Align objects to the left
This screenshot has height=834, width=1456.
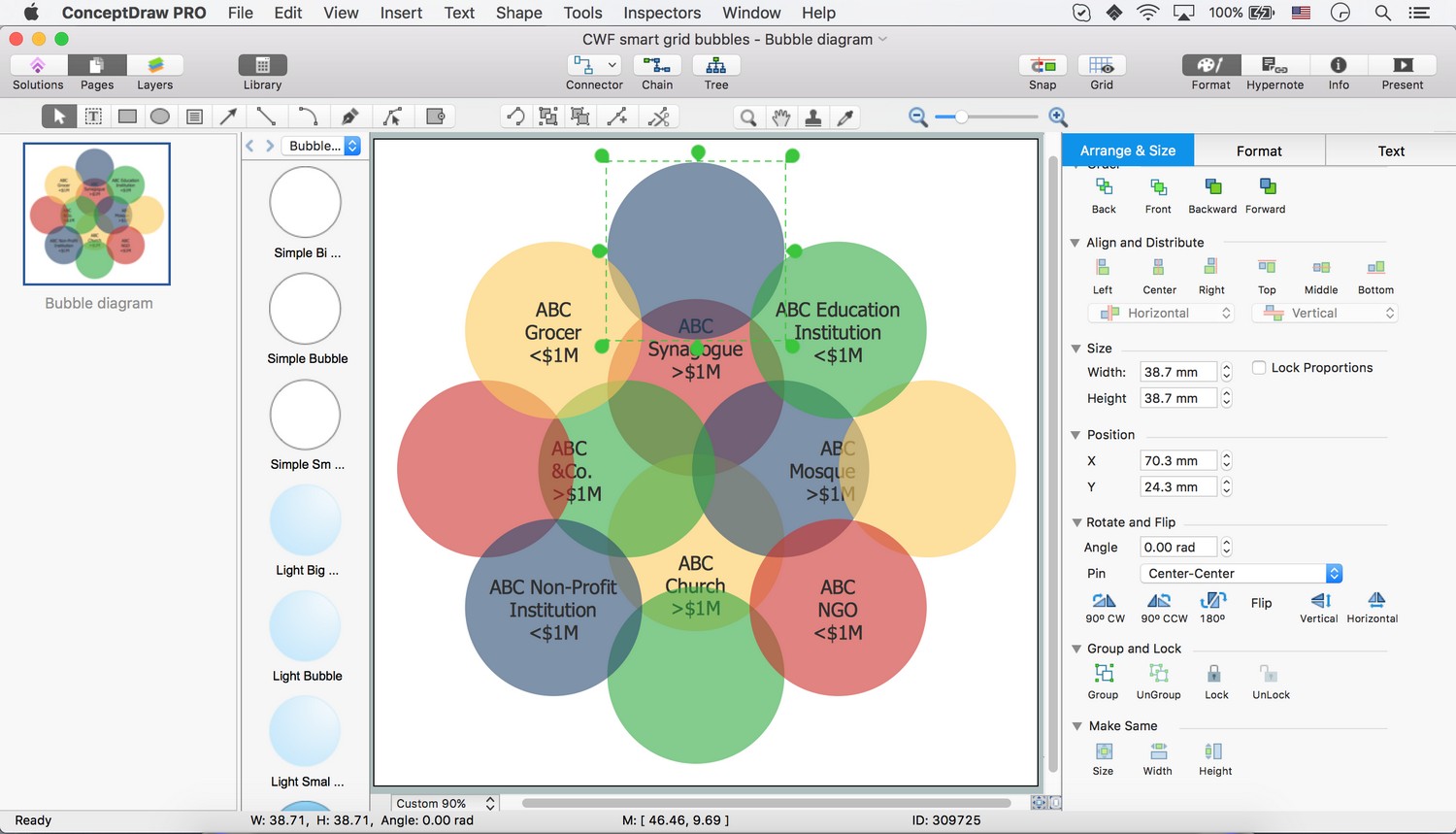point(1103,268)
